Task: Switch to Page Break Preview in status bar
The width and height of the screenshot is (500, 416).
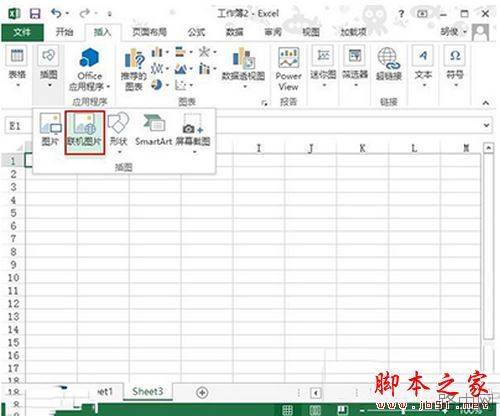Action: [x=342, y=410]
